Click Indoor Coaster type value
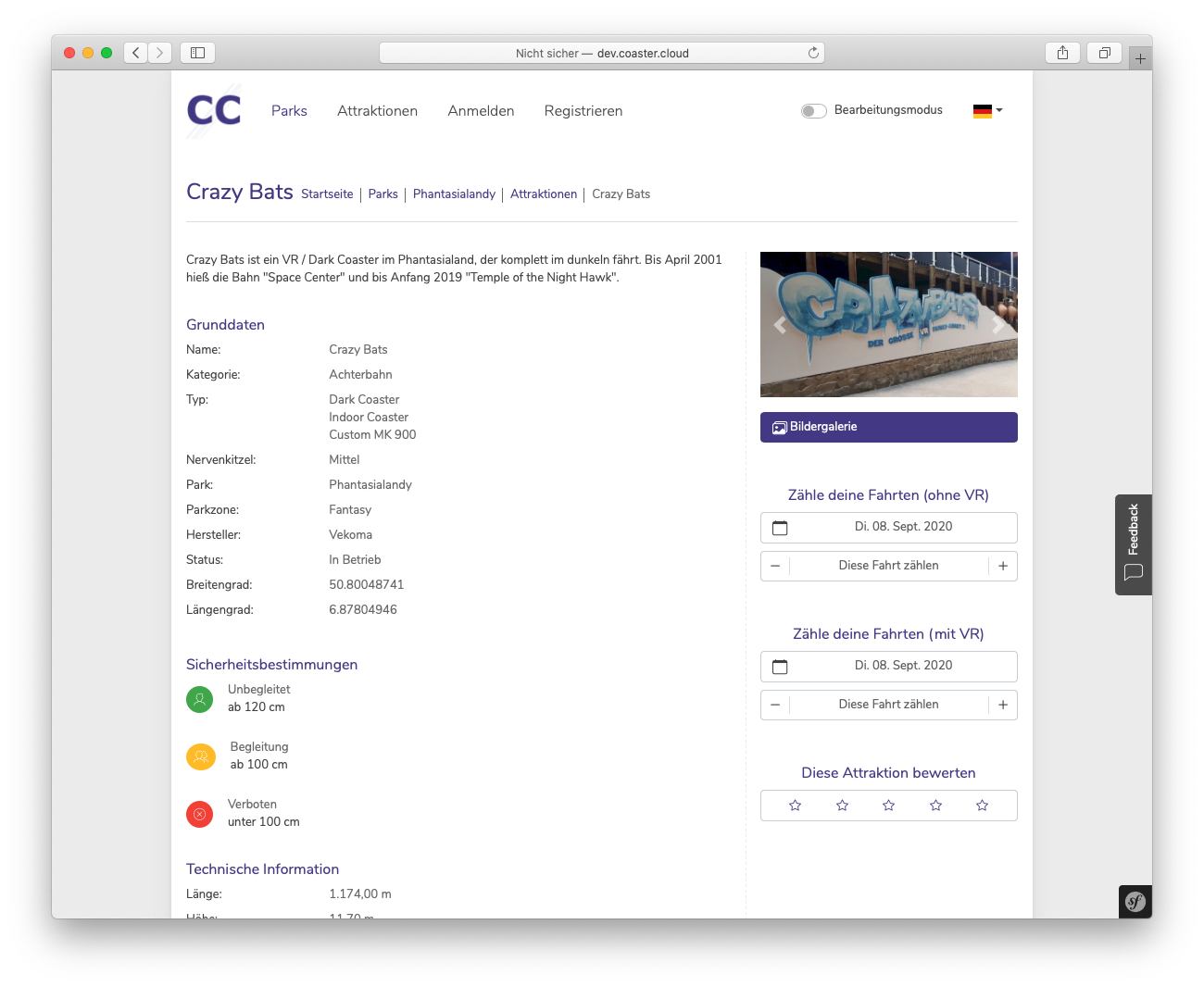Viewport: 1204px width, 987px height. pos(369,418)
